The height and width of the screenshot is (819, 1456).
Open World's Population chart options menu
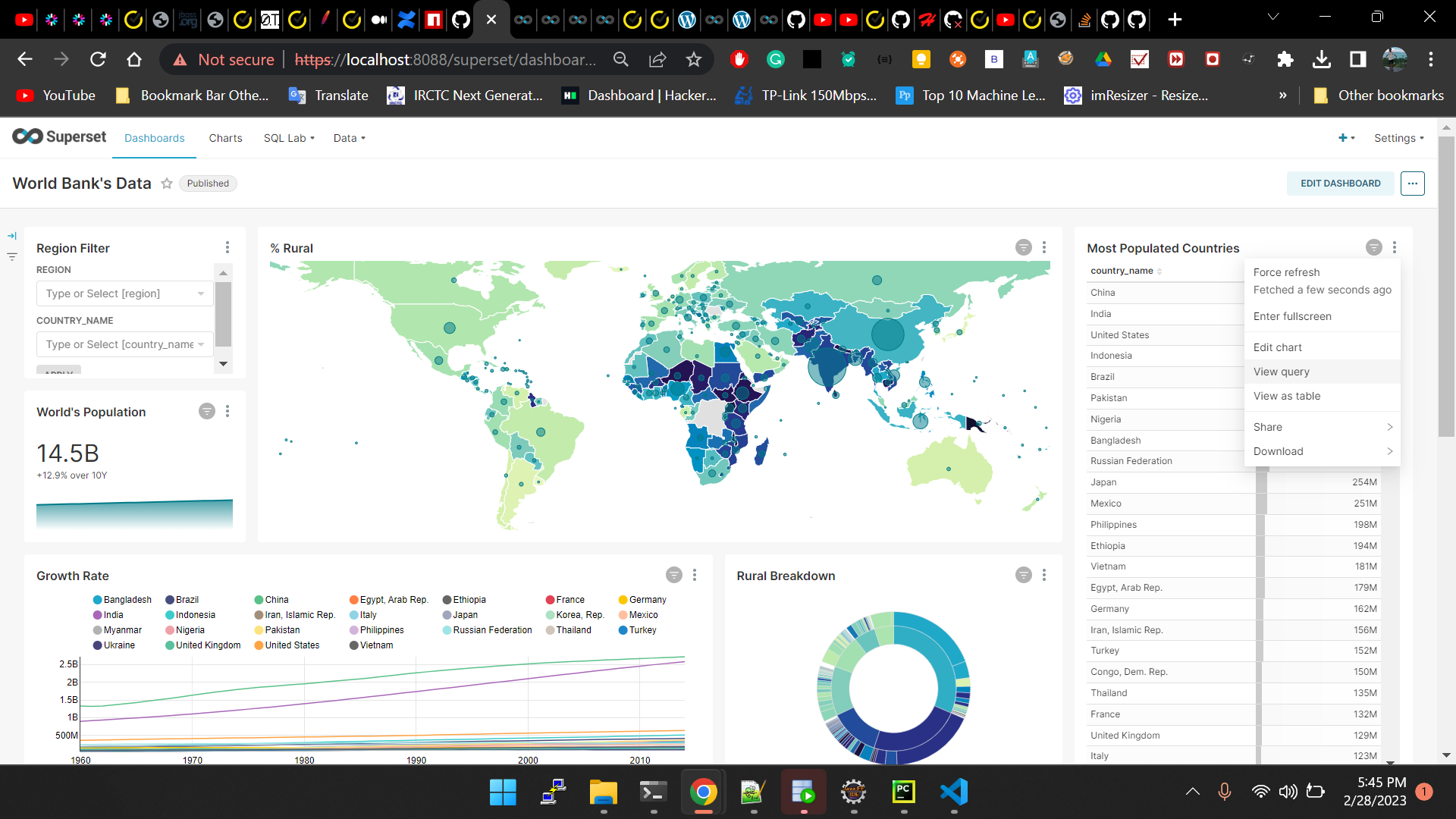(227, 412)
